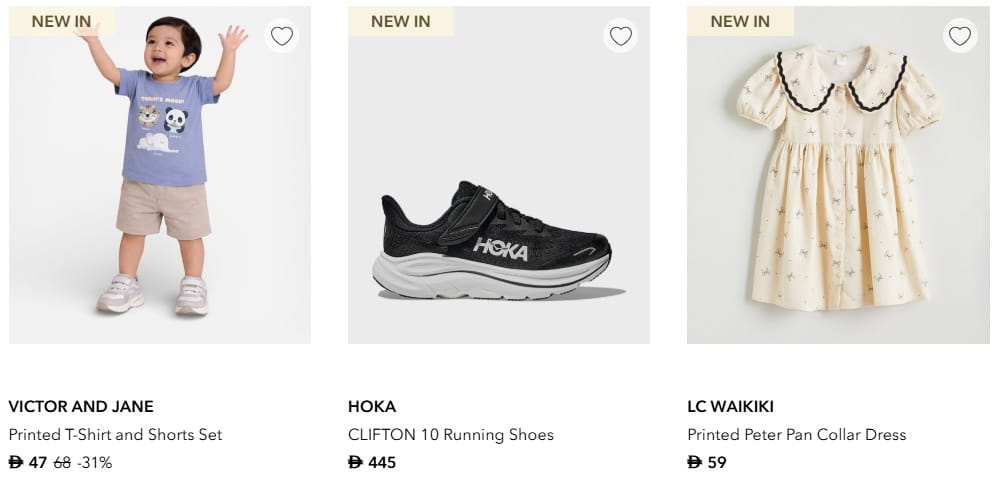Favorite the LC Waikiki dress
Screen dimensions: 1007x479
pos(959,36)
